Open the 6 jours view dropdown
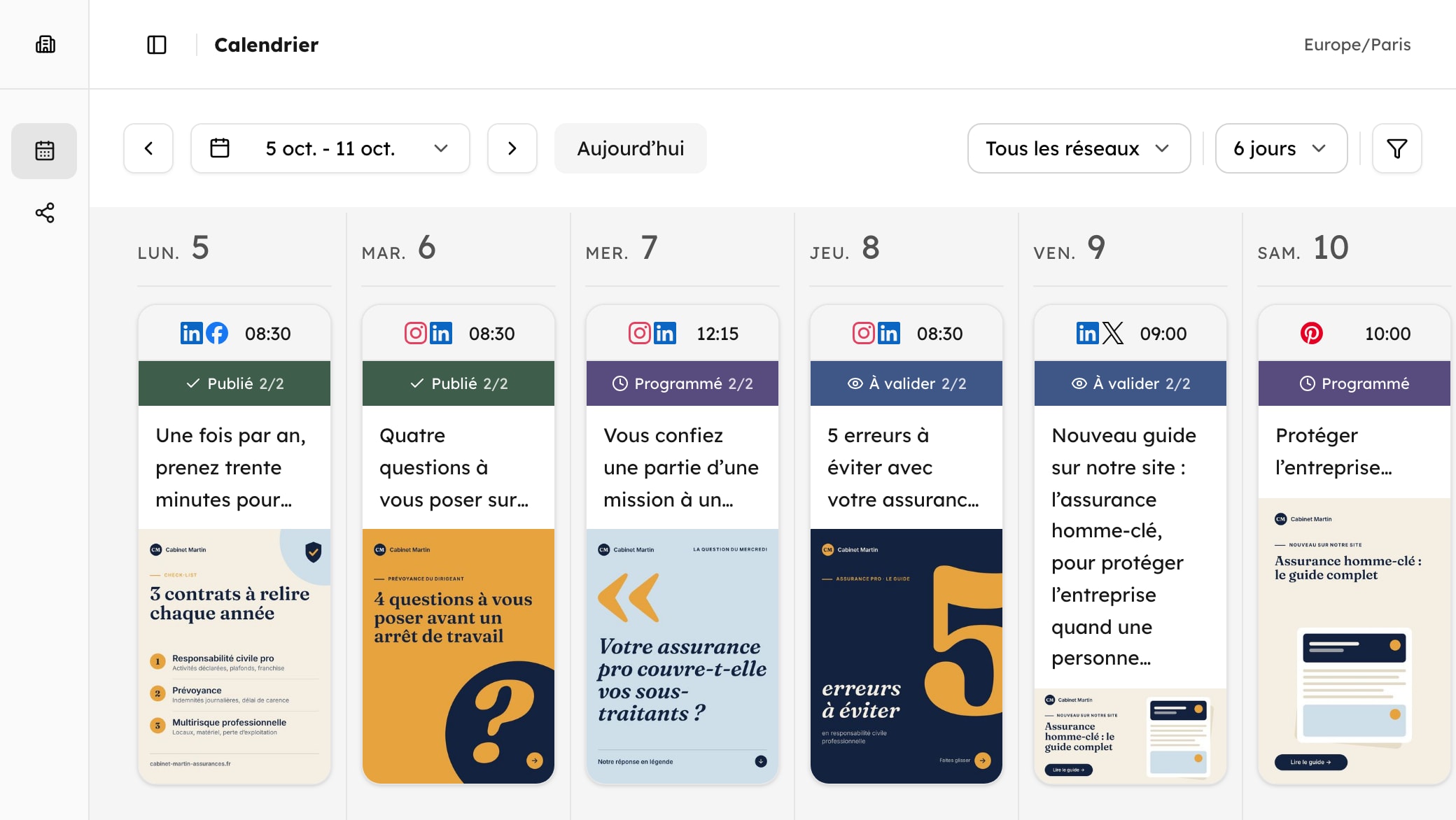The width and height of the screenshot is (1456, 820). (1281, 148)
